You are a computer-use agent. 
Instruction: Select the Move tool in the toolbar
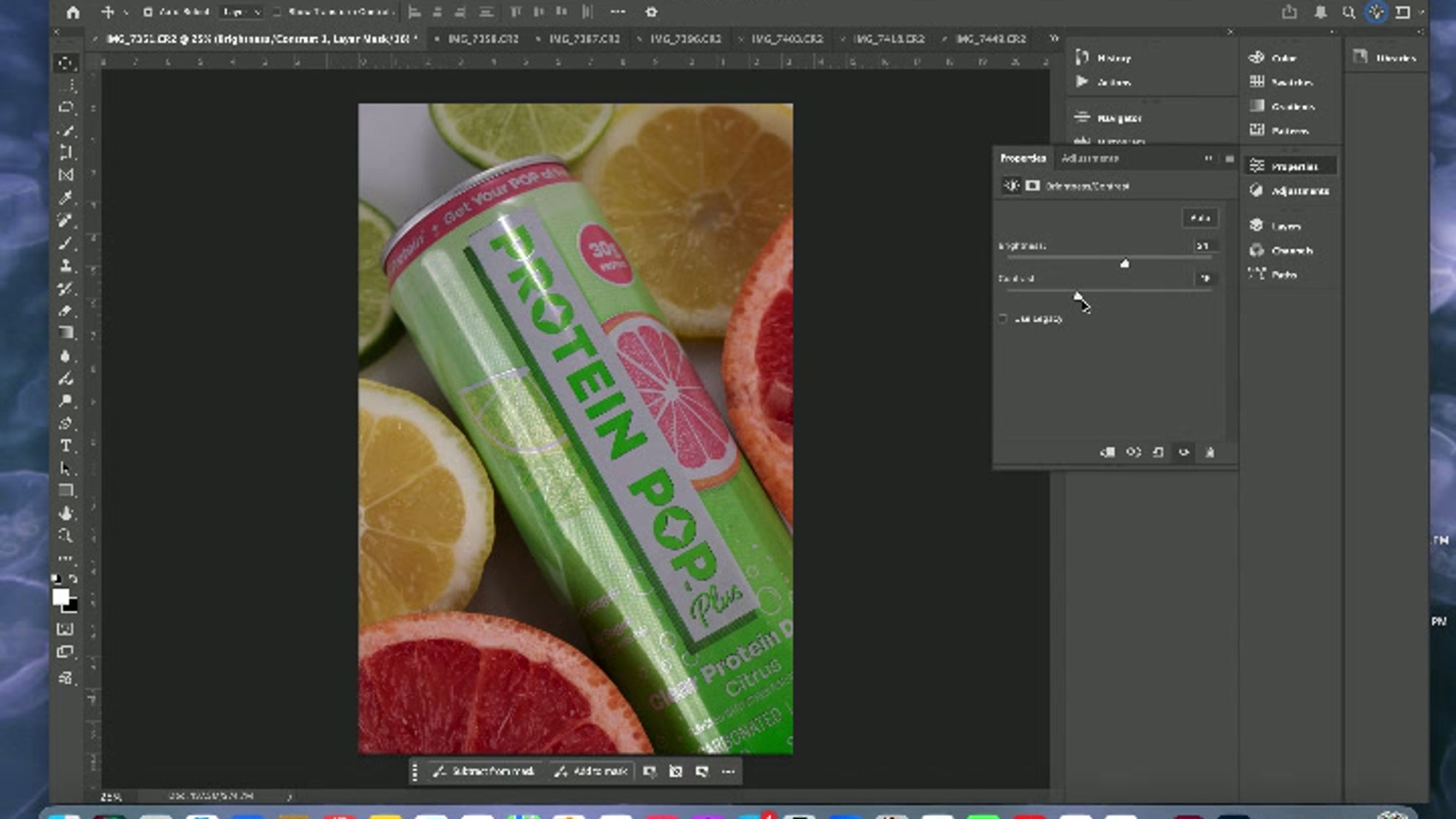click(66, 63)
